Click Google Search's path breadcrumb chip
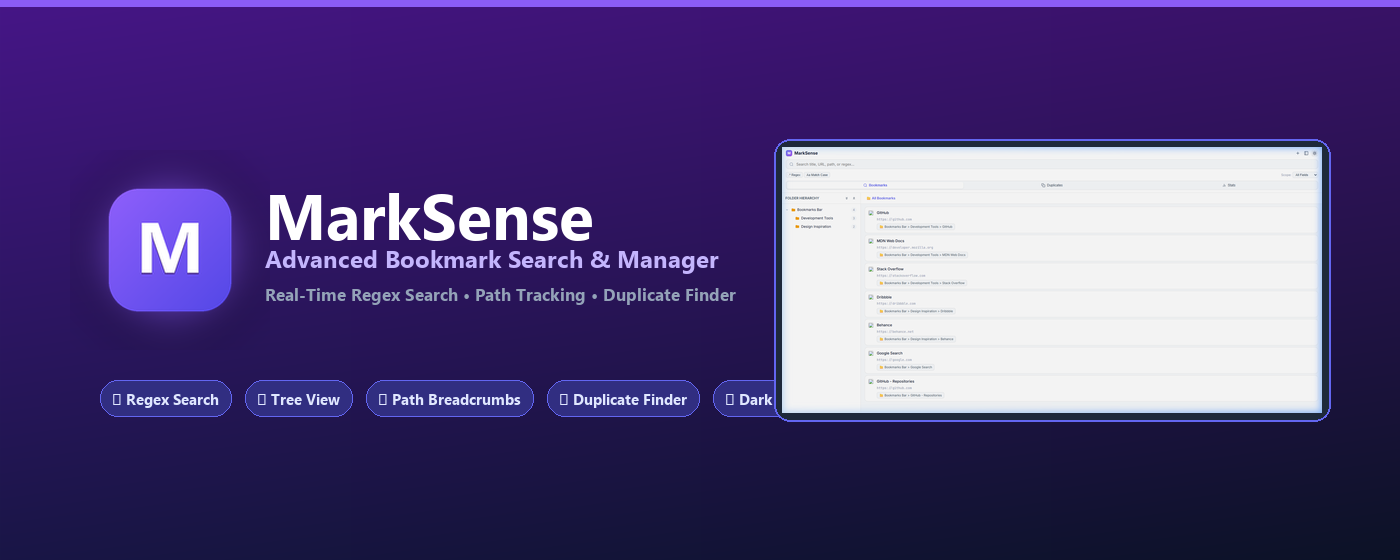1400x560 pixels. click(906, 367)
